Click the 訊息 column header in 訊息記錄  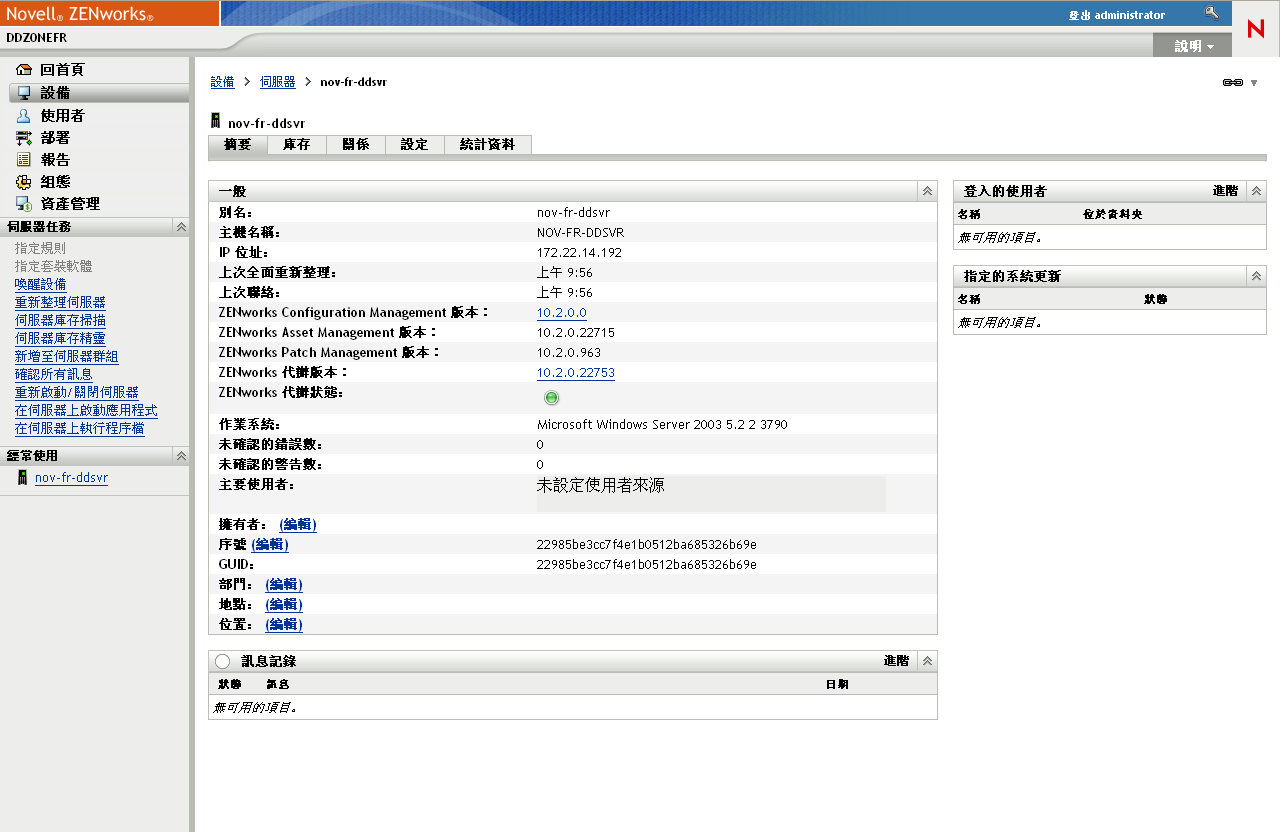coord(278,685)
